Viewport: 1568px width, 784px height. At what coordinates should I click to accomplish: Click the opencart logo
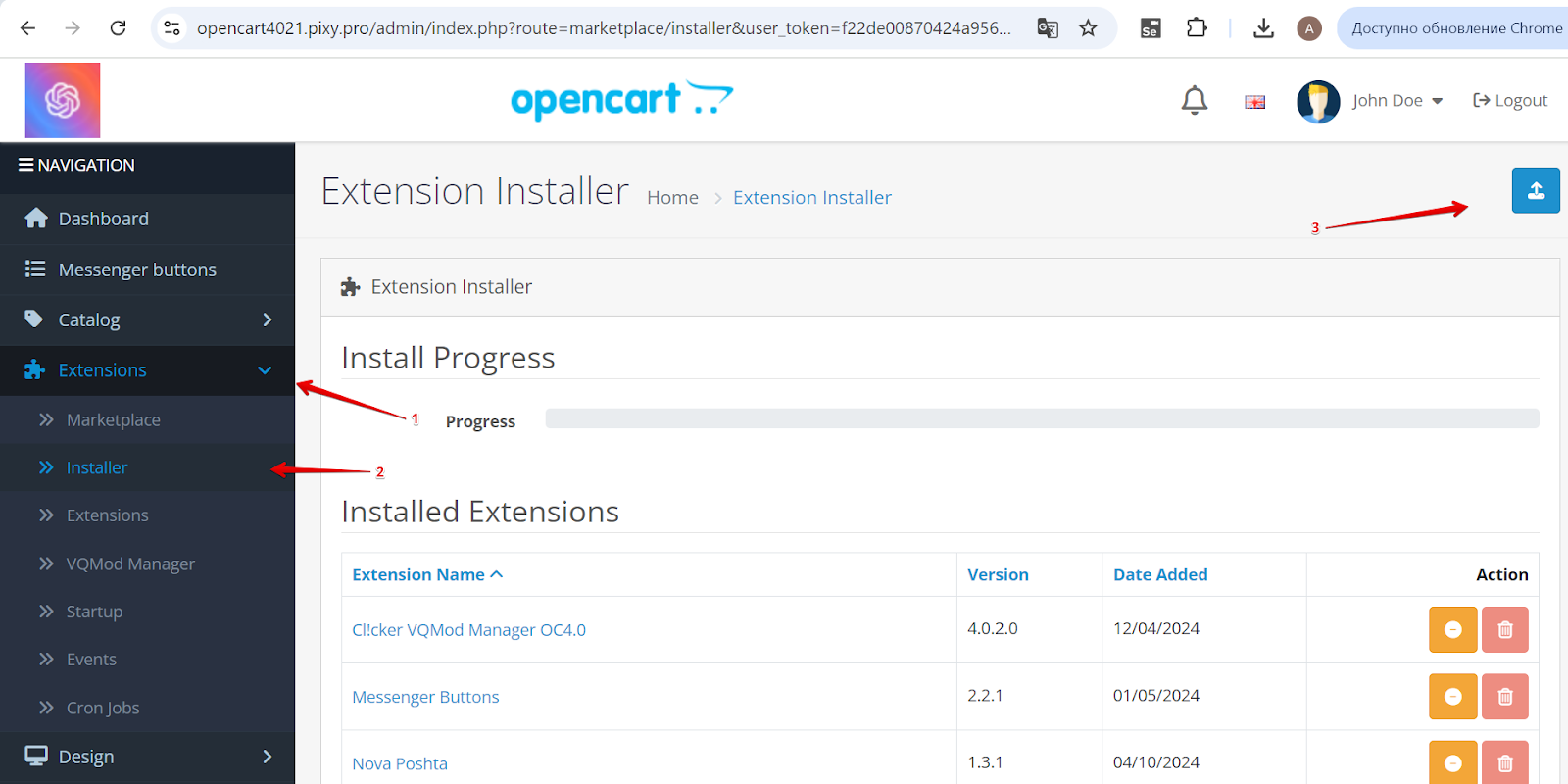tap(622, 100)
